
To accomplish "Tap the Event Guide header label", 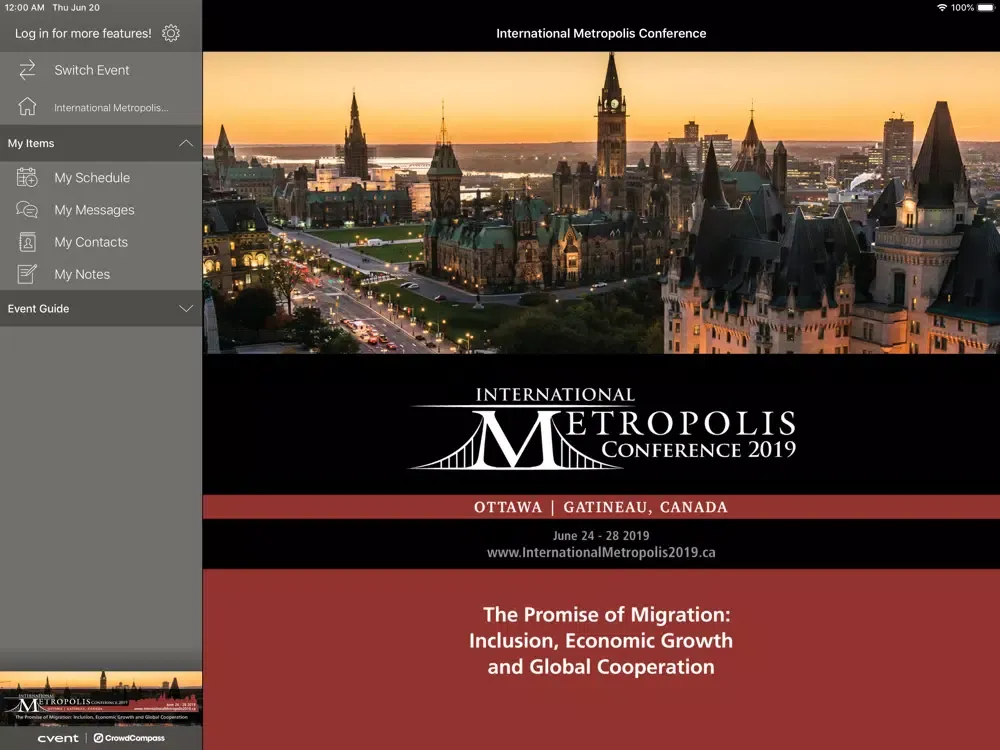I will (x=38, y=309).
